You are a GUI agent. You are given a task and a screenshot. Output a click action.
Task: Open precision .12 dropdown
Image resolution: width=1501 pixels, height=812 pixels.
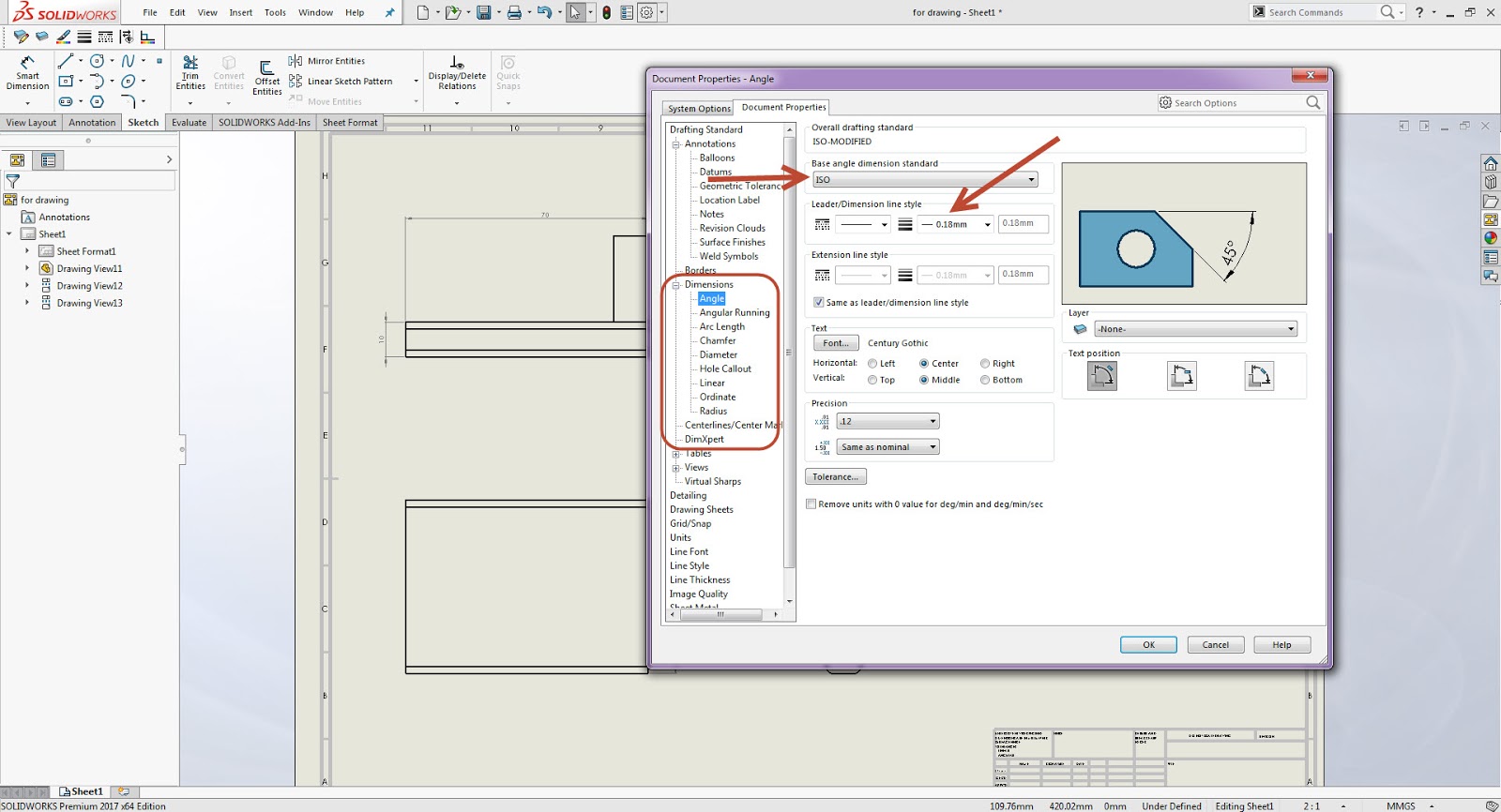(x=887, y=422)
